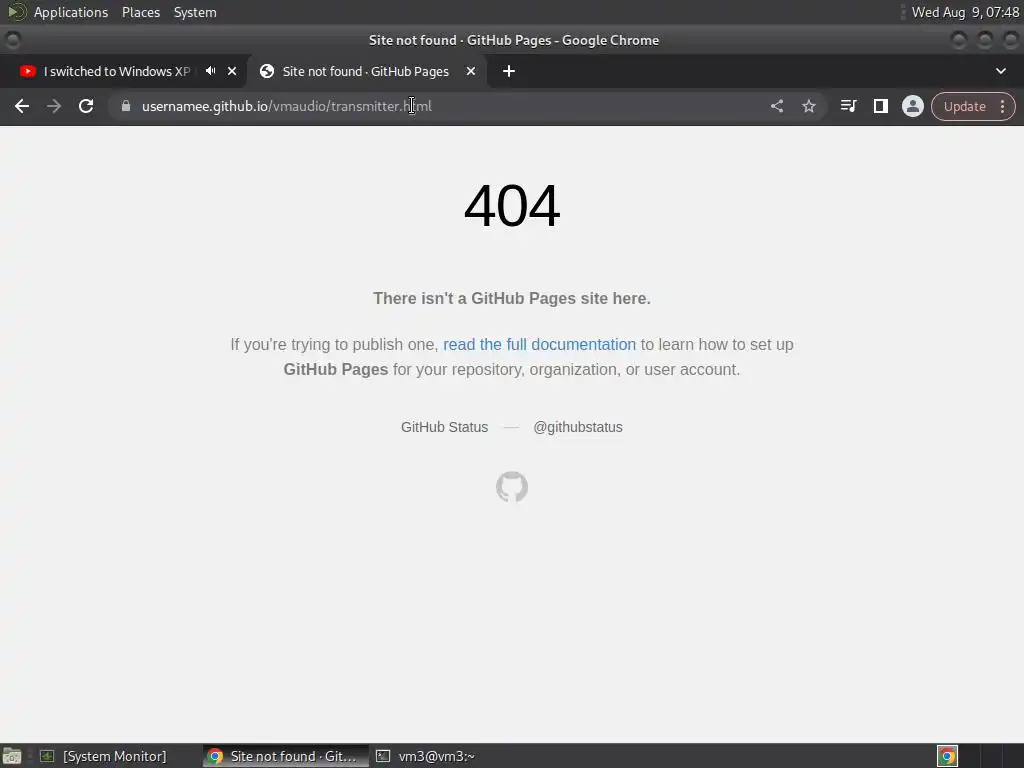The height and width of the screenshot is (768, 1024).
Task: Click the MATE logo icon in top panel
Action: click(x=16, y=12)
